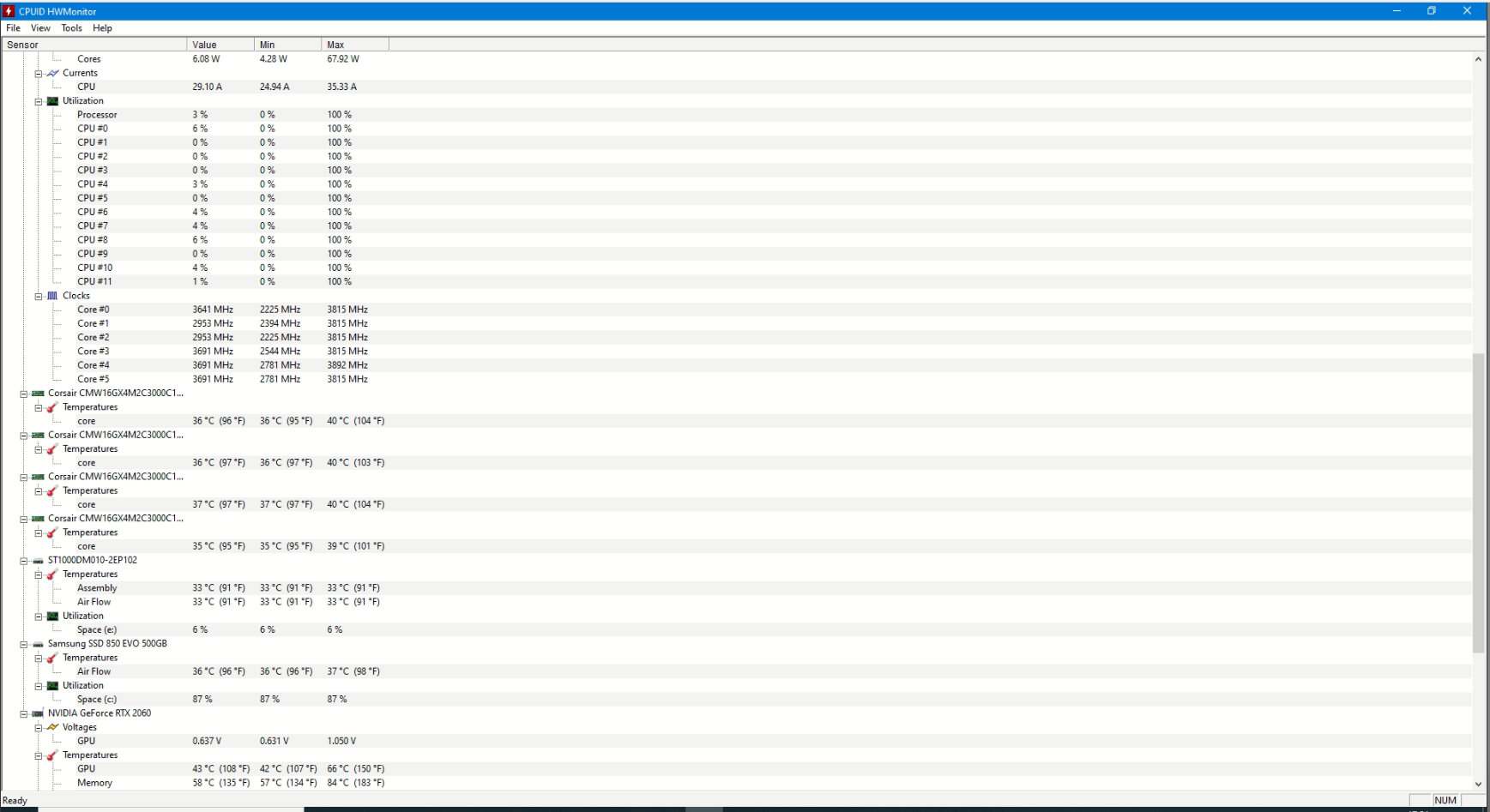Click the Ready status bar text

(x=15, y=801)
